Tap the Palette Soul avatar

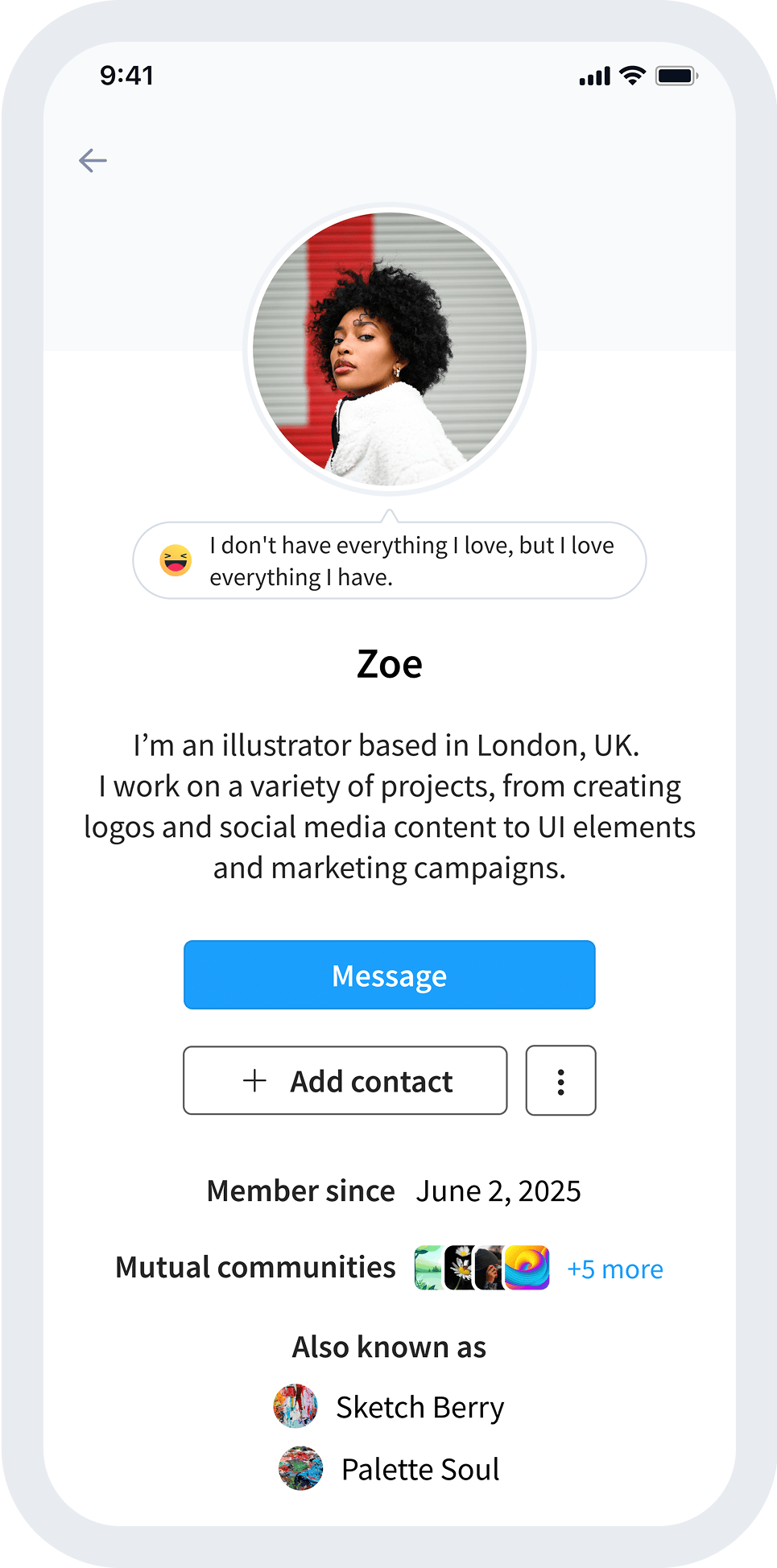300,1468
